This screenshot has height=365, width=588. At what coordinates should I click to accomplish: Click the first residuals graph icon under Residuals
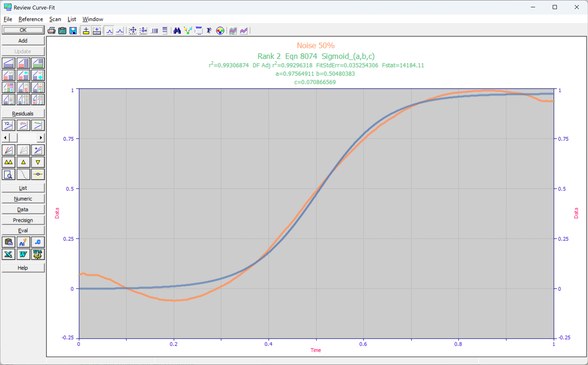[x=8, y=125]
